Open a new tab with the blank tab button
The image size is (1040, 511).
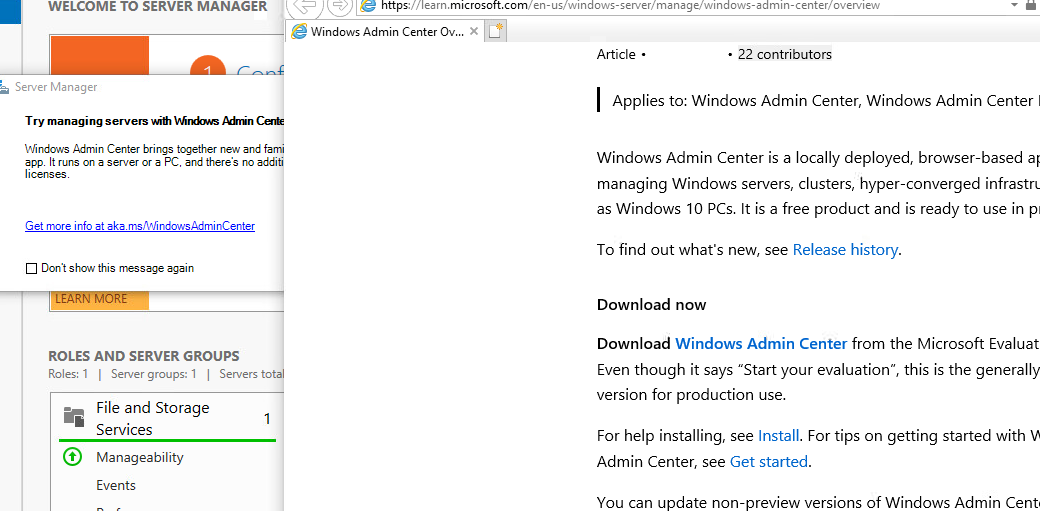[496, 32]
